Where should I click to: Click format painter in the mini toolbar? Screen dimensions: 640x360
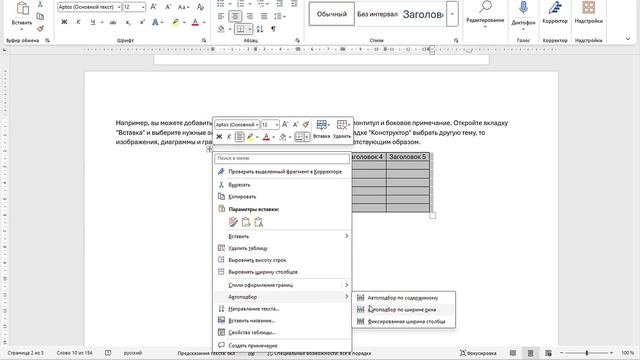tap(306, 124)
